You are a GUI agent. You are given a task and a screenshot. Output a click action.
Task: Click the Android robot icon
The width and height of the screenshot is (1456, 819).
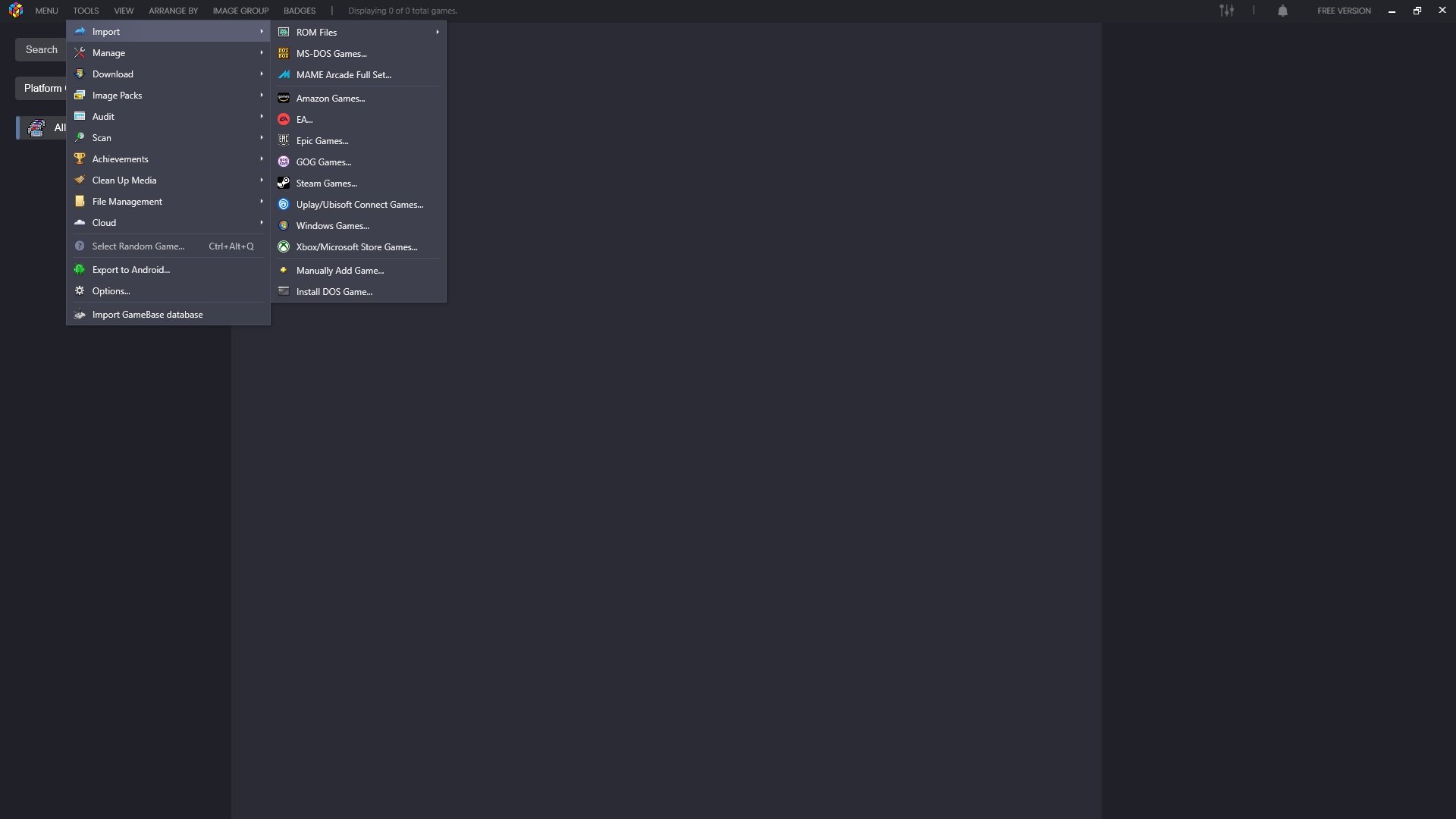[x=80, y=270]
